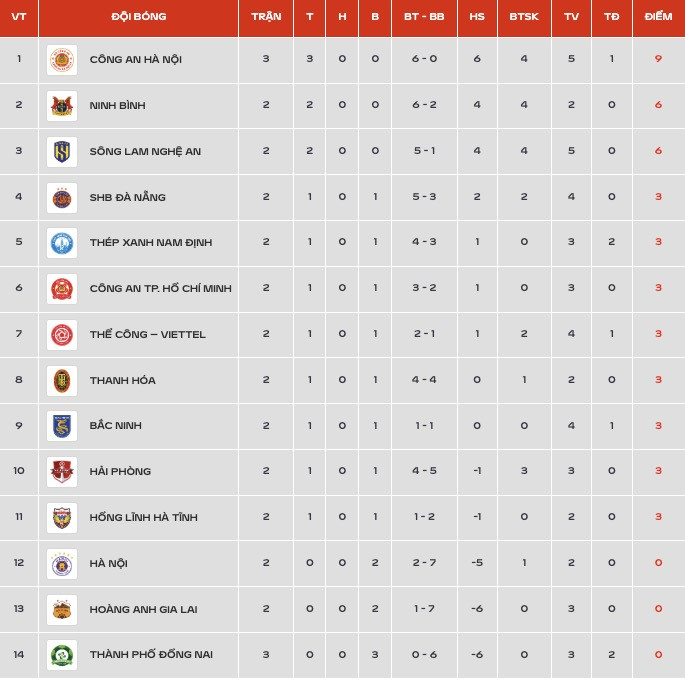Select the Hải Phòng team logo

62,472
